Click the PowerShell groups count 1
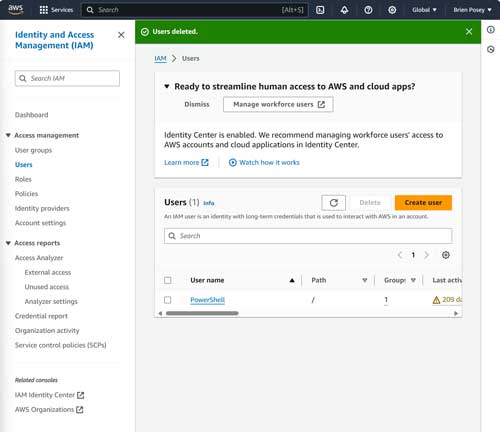Viewport: 500px width, 432px height. (x=386, y=300)
